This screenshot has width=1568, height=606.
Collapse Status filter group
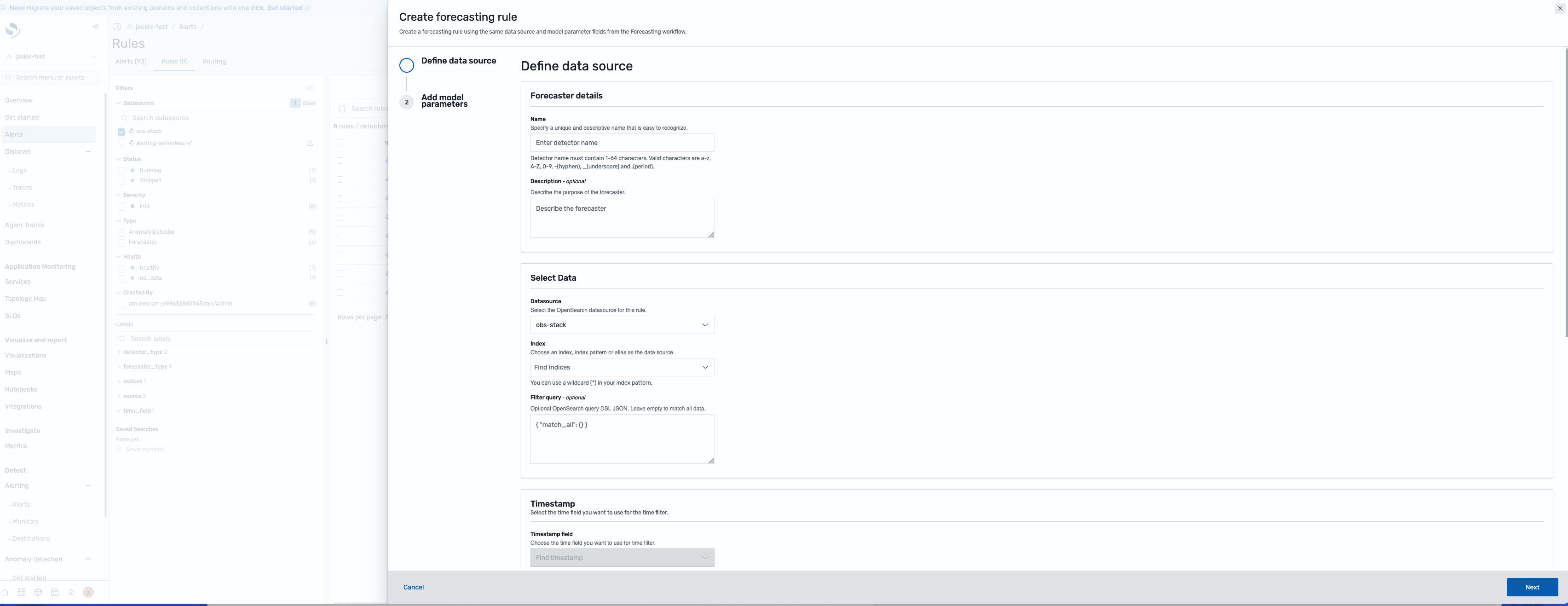coord(119,159)
